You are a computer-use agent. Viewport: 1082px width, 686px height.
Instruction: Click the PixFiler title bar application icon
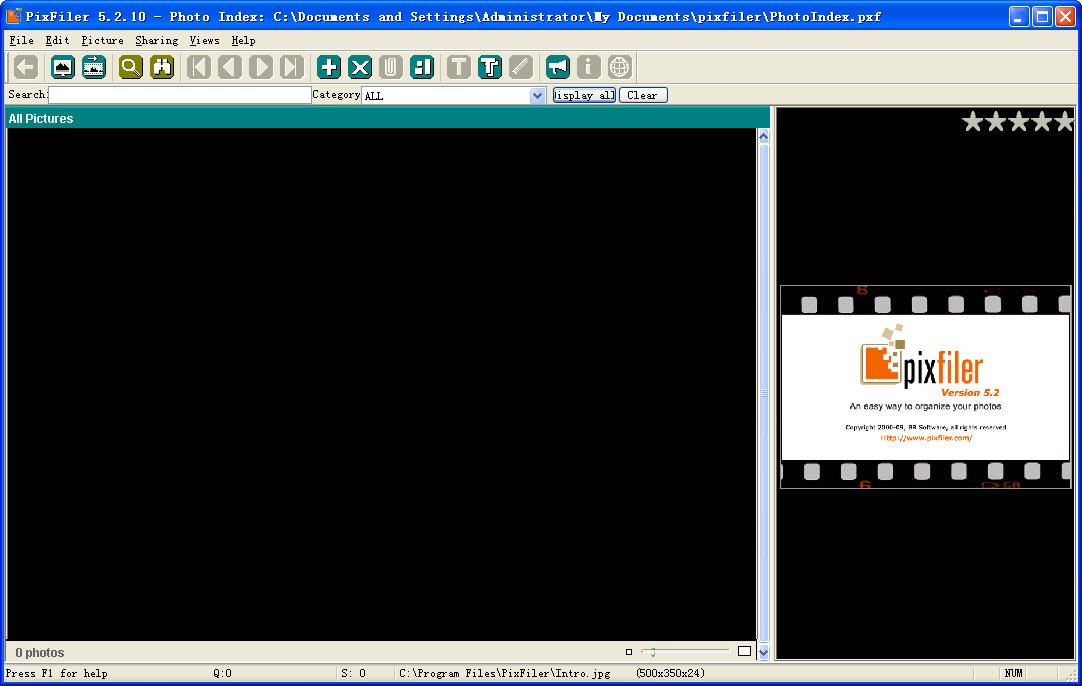point(14,15)
